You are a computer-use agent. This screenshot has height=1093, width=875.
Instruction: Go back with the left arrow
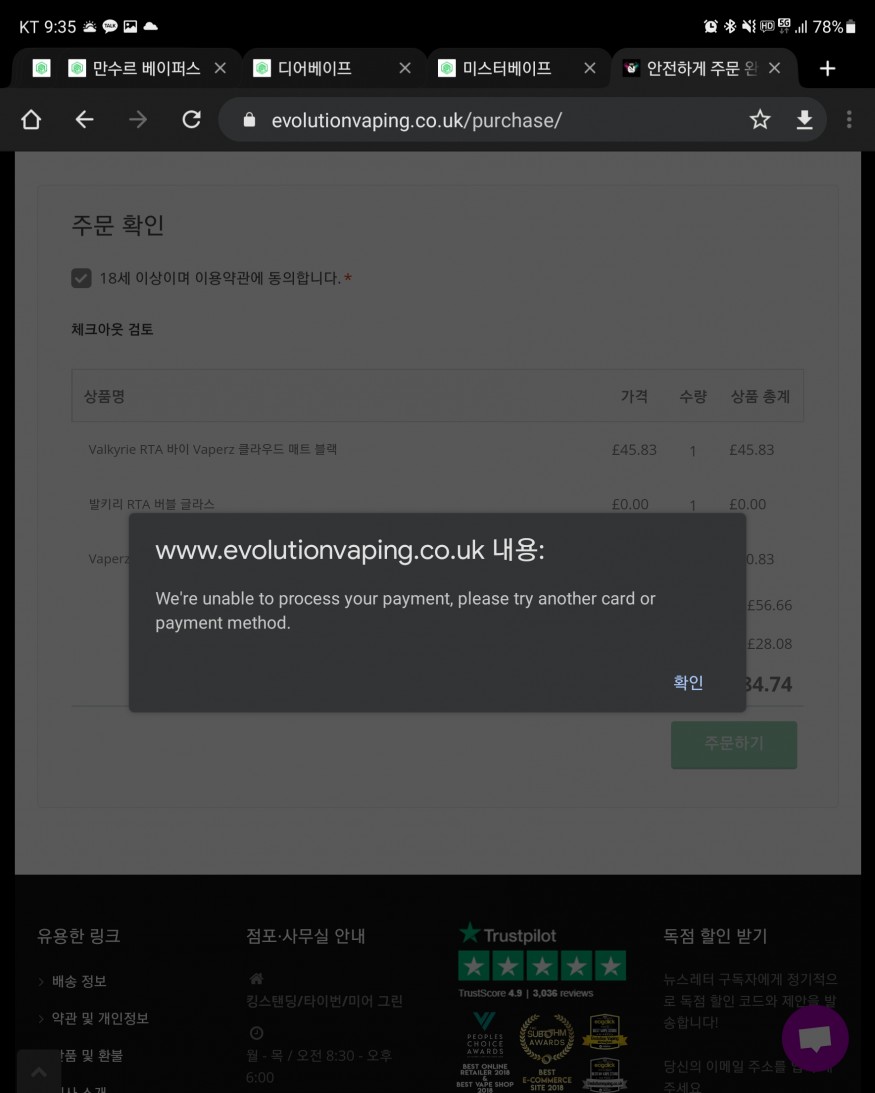85,120
